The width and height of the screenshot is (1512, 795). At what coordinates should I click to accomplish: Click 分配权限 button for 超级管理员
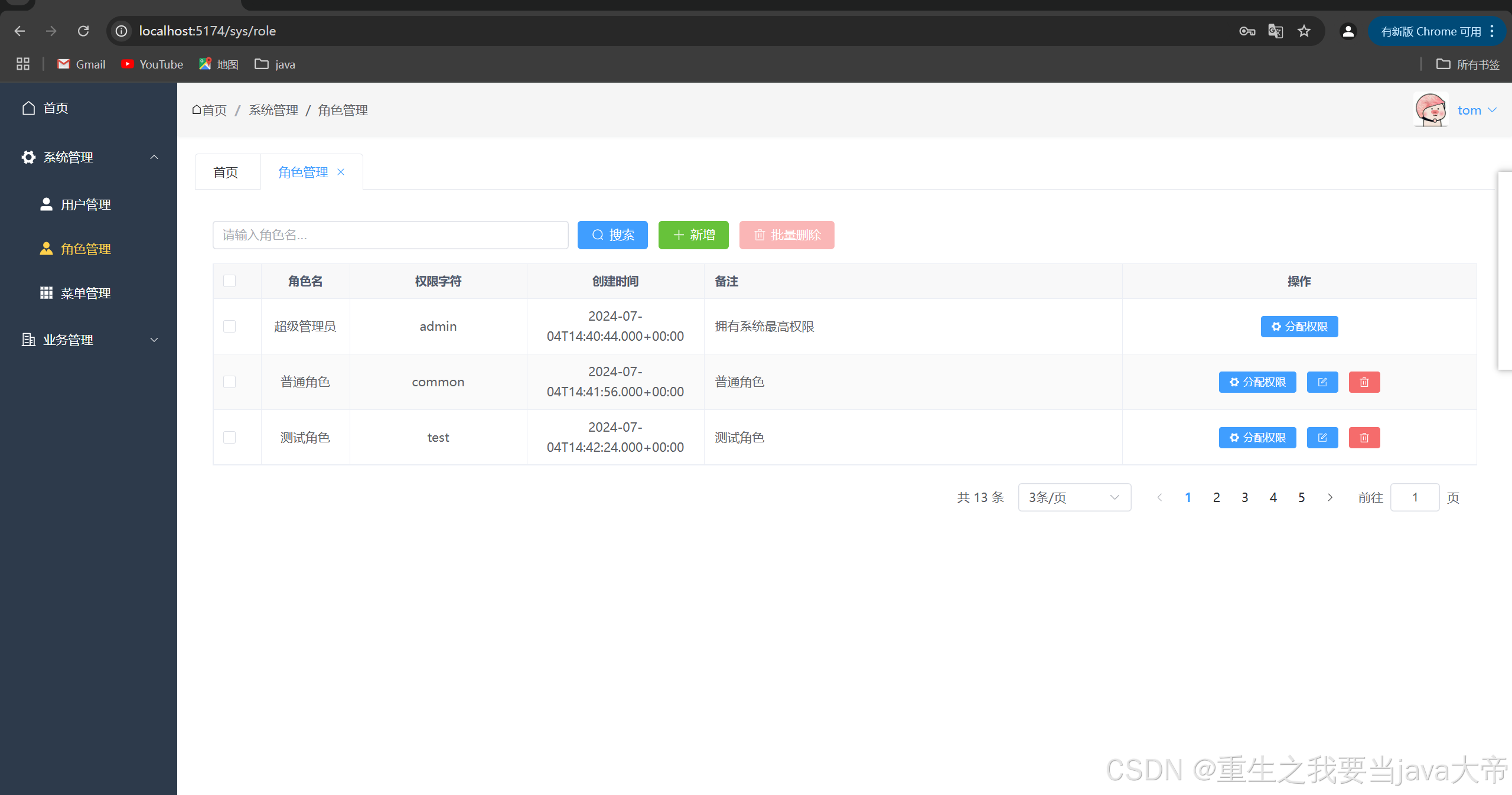click(x=1299, y=327)
